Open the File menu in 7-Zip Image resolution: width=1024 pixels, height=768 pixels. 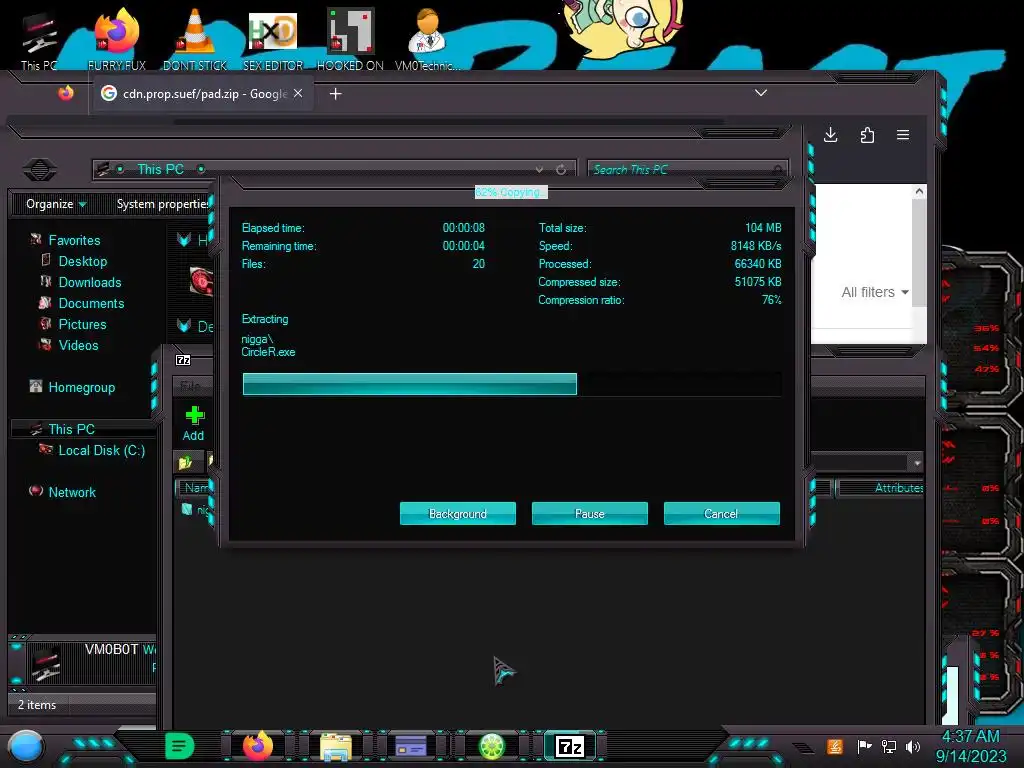point(190,385)
